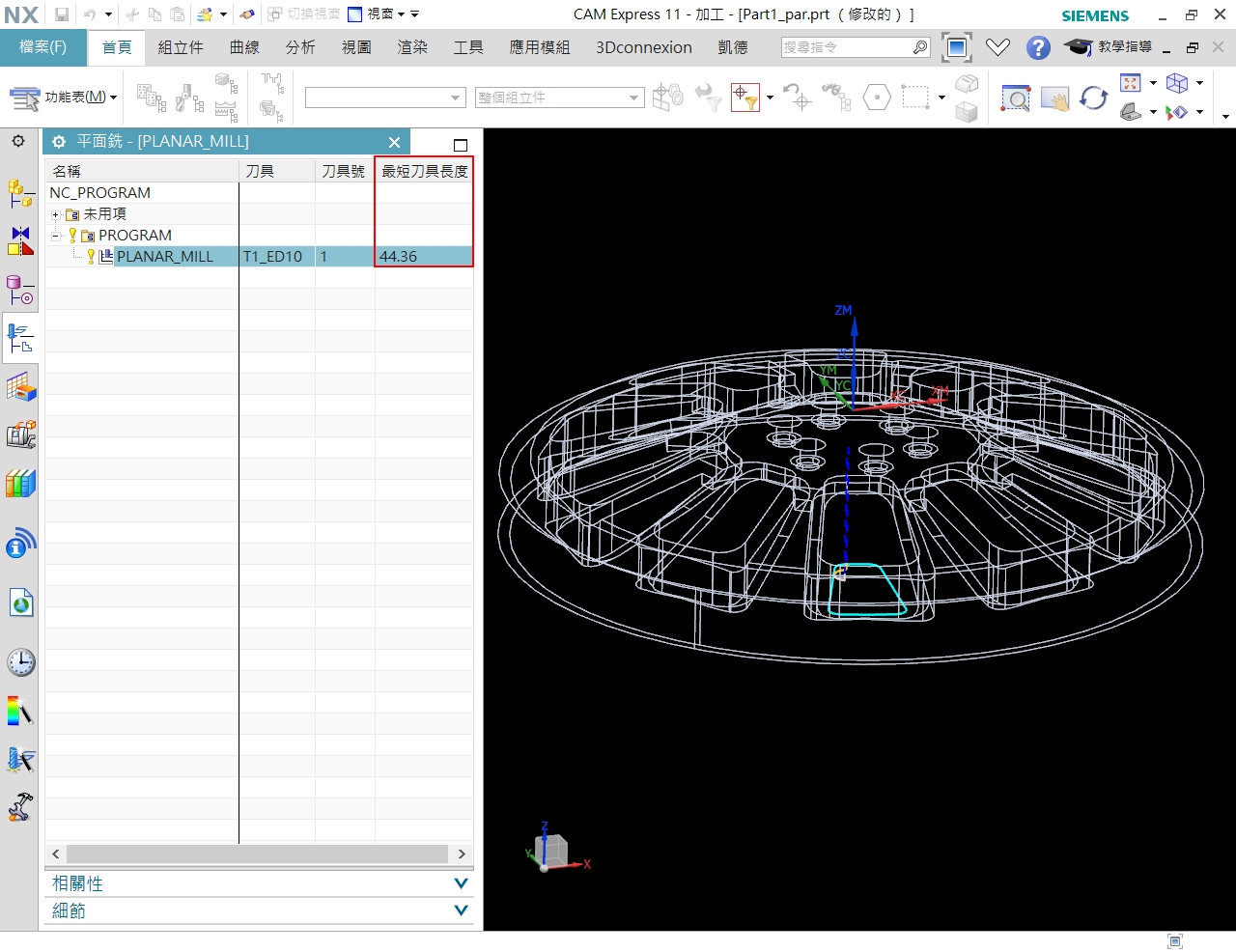Click the ribbon minimize chevron icon
1236x952 pixels.
998,47
